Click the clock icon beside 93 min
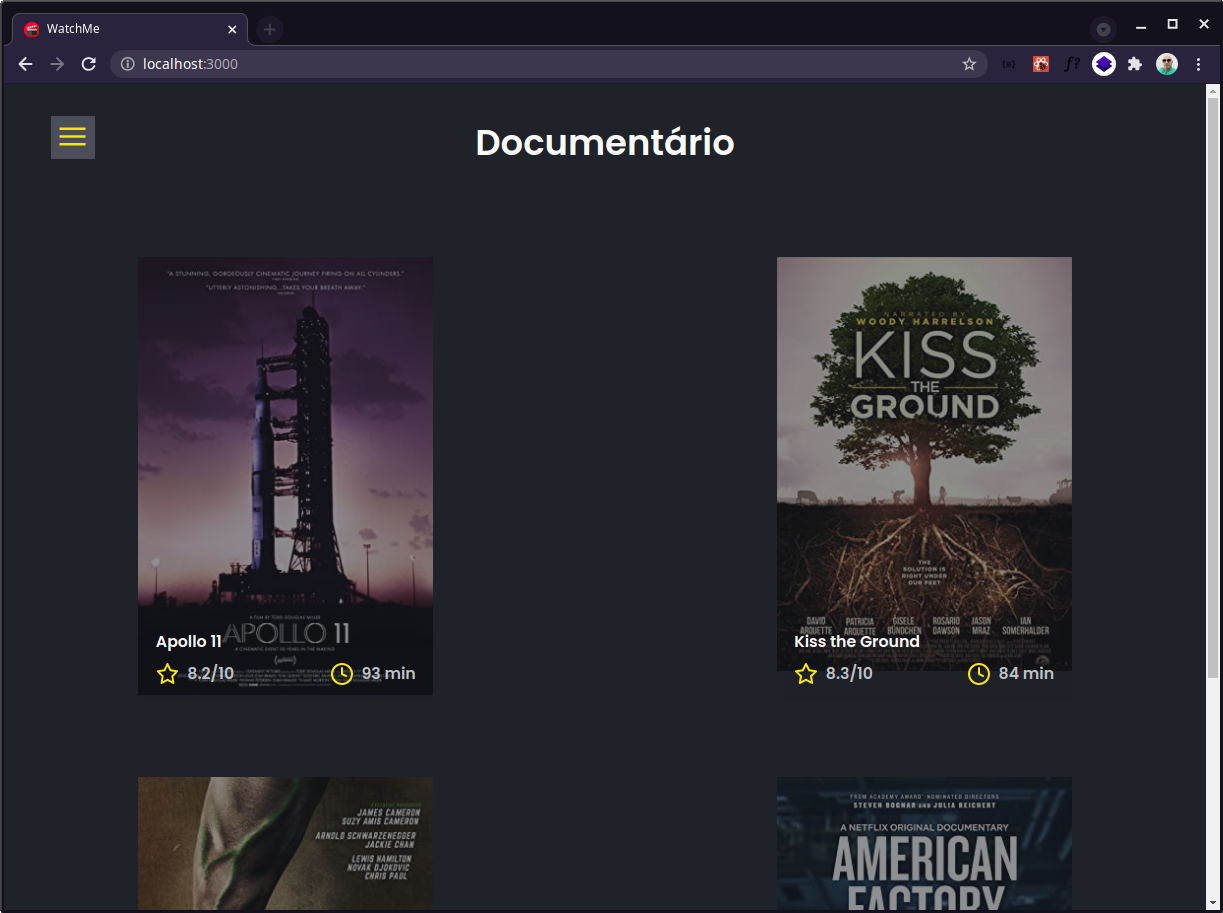The image size is (1223, 913). coord(342,674)
